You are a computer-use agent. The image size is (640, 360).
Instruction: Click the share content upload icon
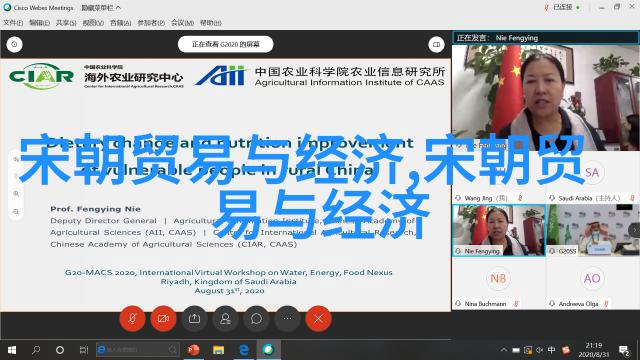pyautogui.click(x=194, y=318)
